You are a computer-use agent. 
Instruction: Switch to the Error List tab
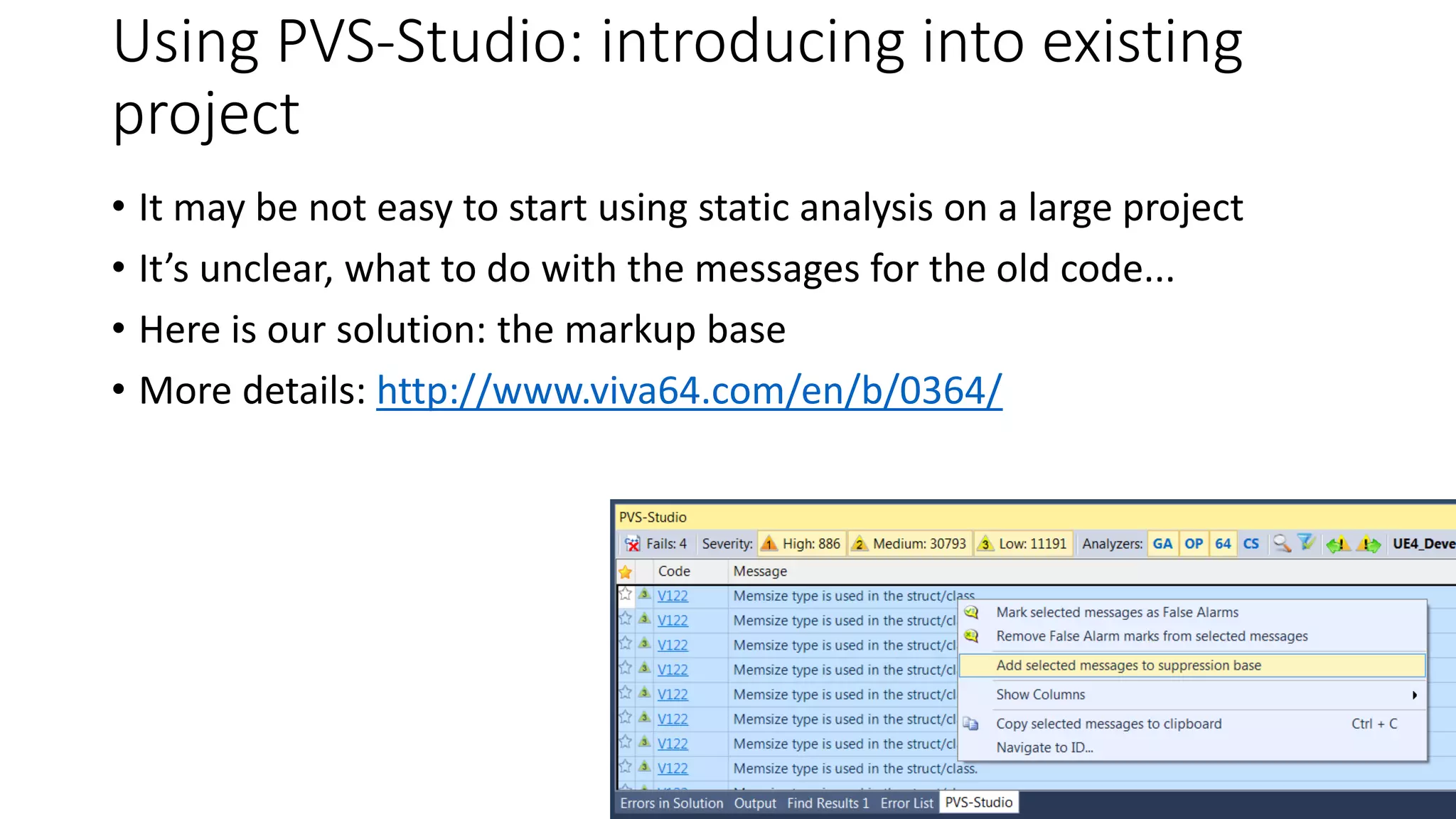(x=906, y=803)
